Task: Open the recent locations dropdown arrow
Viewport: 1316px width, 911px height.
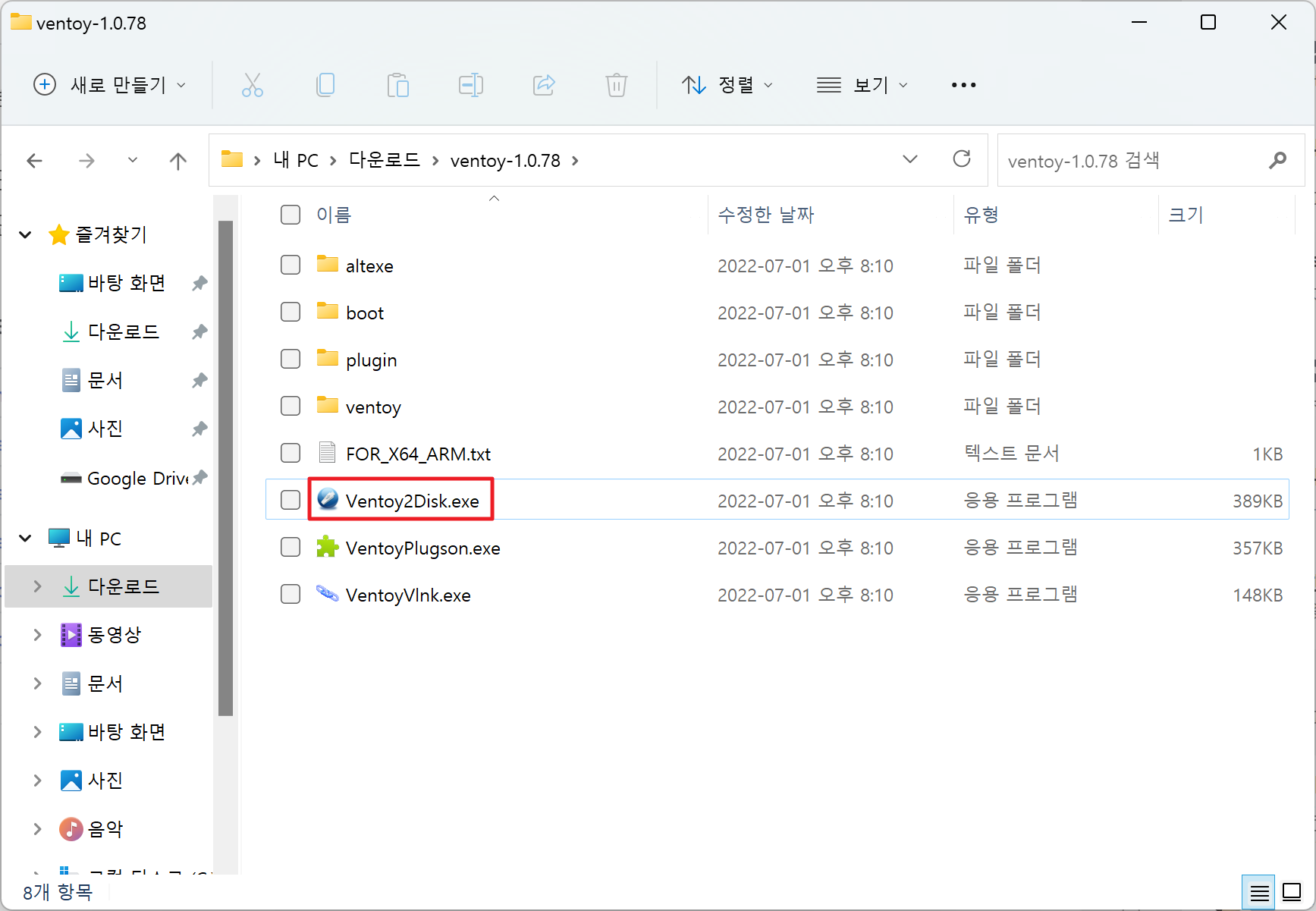Action: 133,160
